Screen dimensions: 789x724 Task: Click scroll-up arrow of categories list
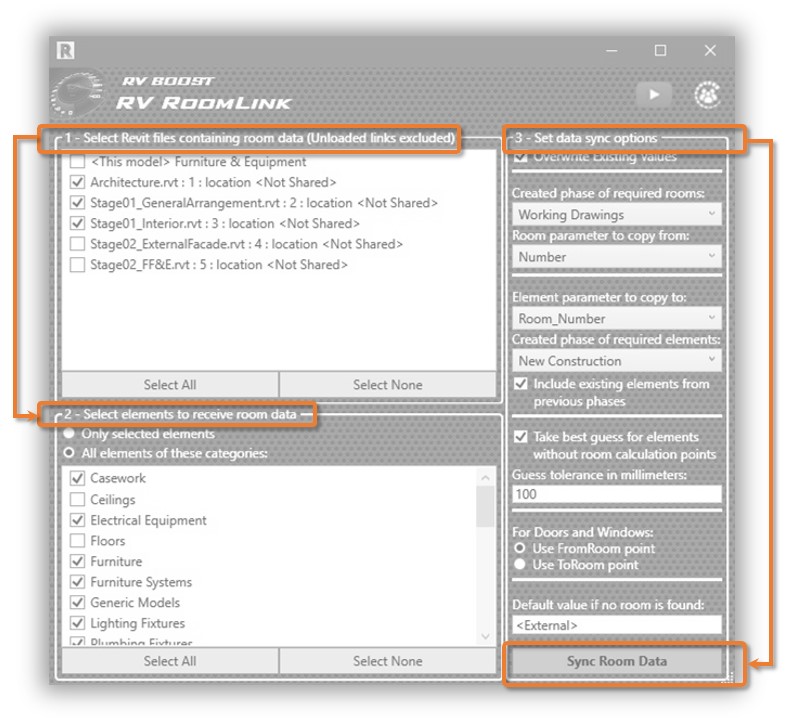(485, 477)
